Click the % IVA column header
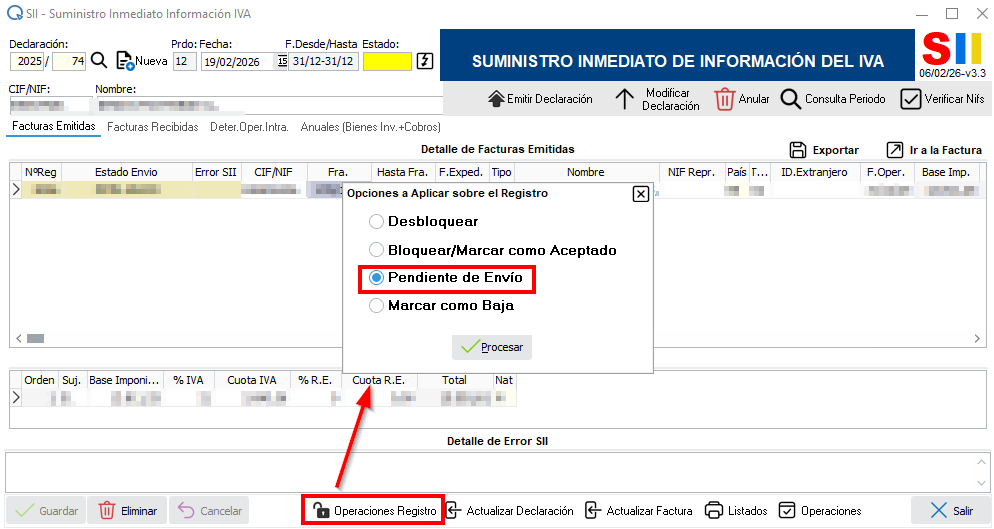 point(188,380)
